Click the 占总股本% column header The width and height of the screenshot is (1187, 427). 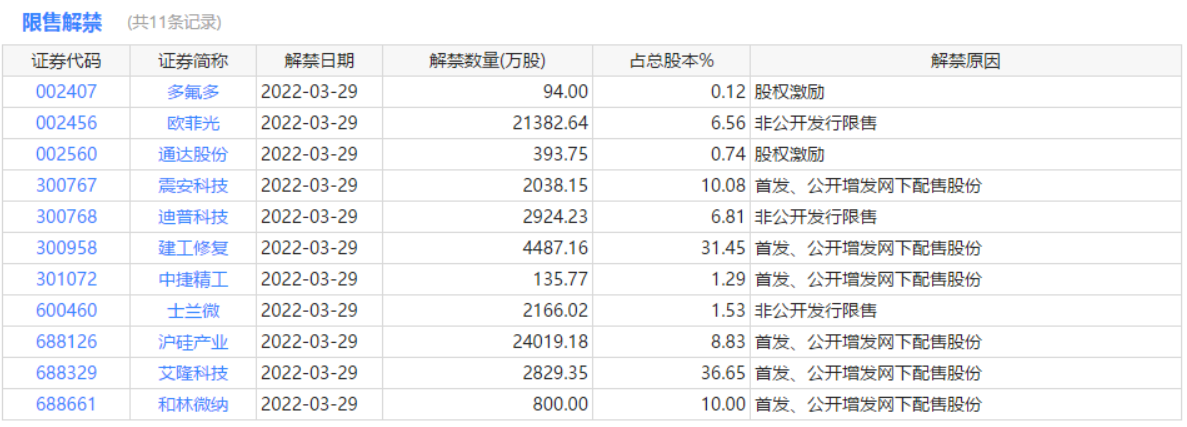pos(671,61)
